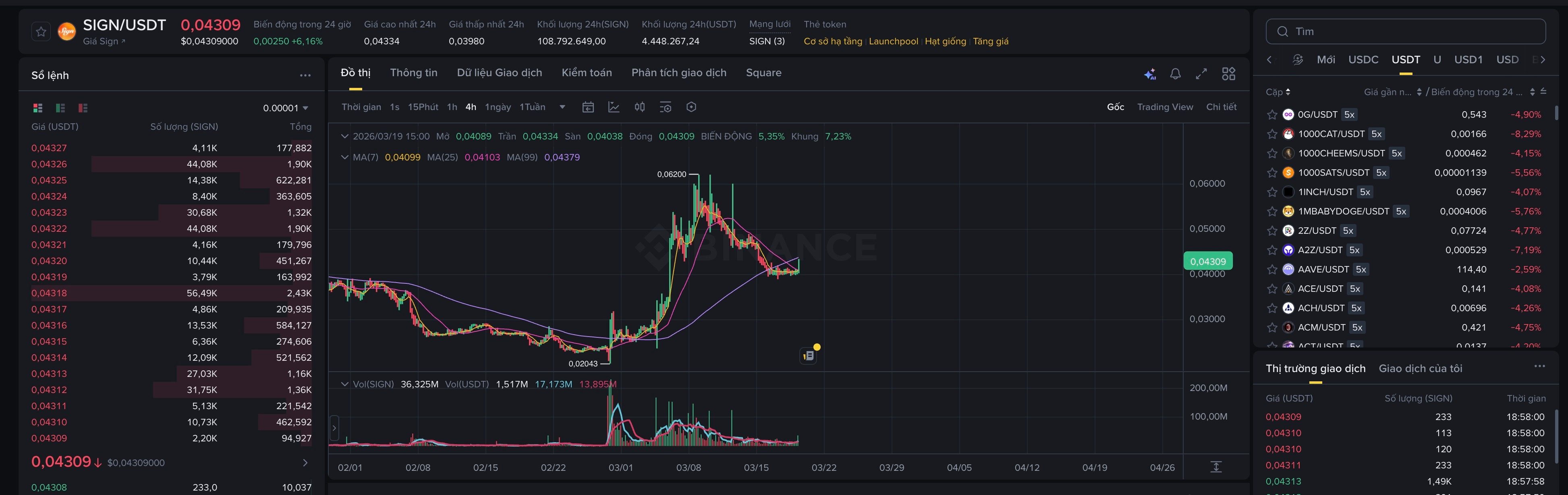Open the AI analysis sparkle icon
This screenshot has height=495, width=1568.
pyautogui.click(x=1150, y=74)
